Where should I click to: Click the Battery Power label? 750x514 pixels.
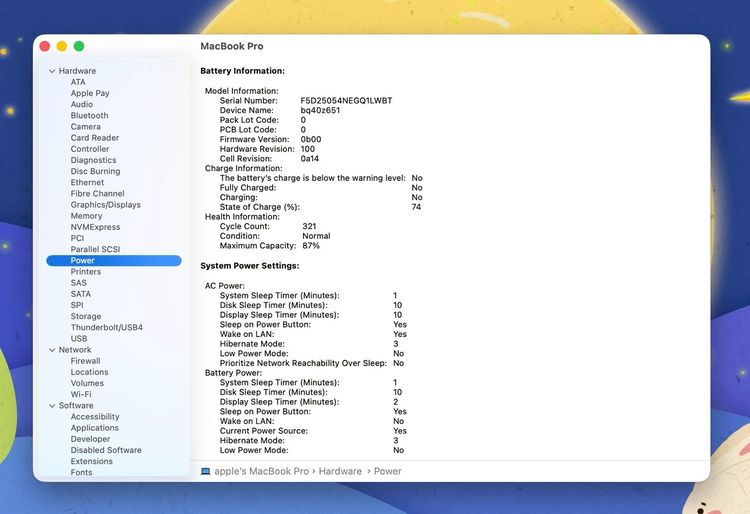tap(233, 373)
